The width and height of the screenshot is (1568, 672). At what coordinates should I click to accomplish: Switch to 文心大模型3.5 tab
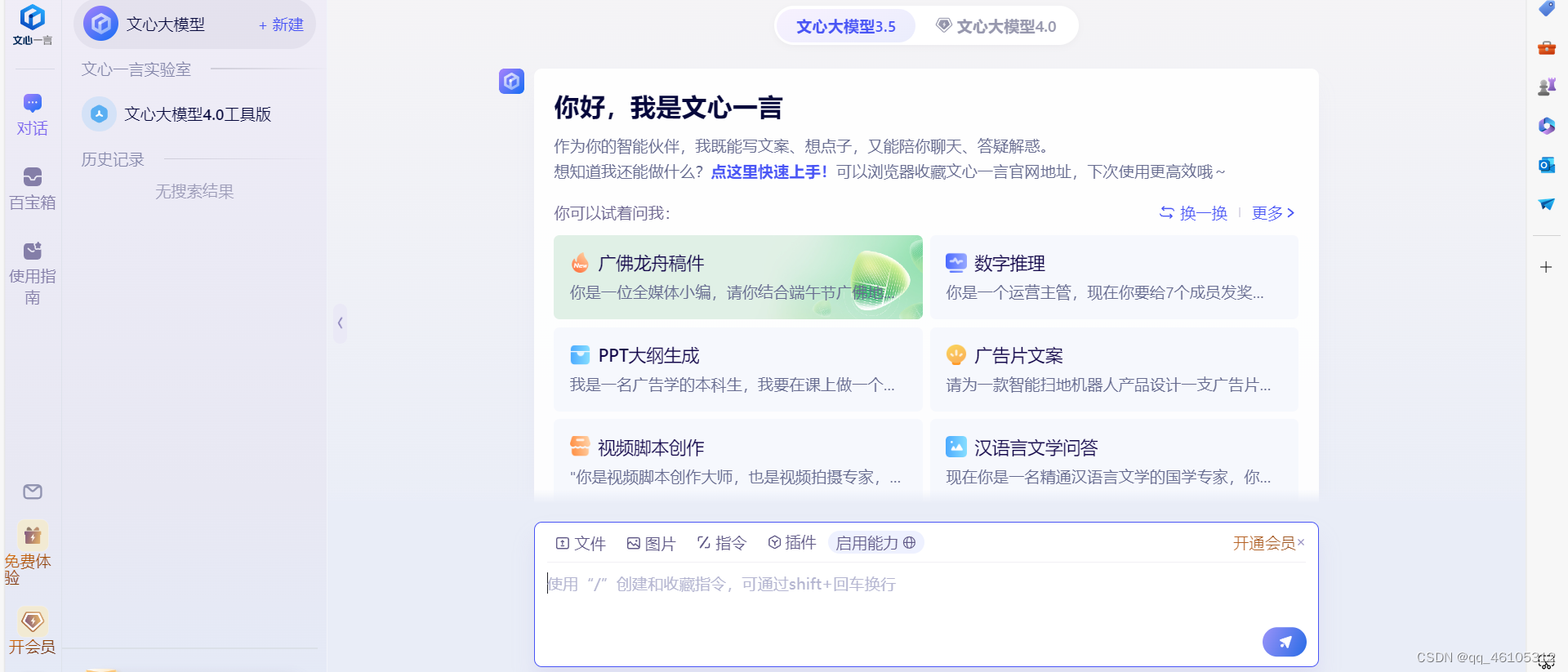[x=845, y=26]
